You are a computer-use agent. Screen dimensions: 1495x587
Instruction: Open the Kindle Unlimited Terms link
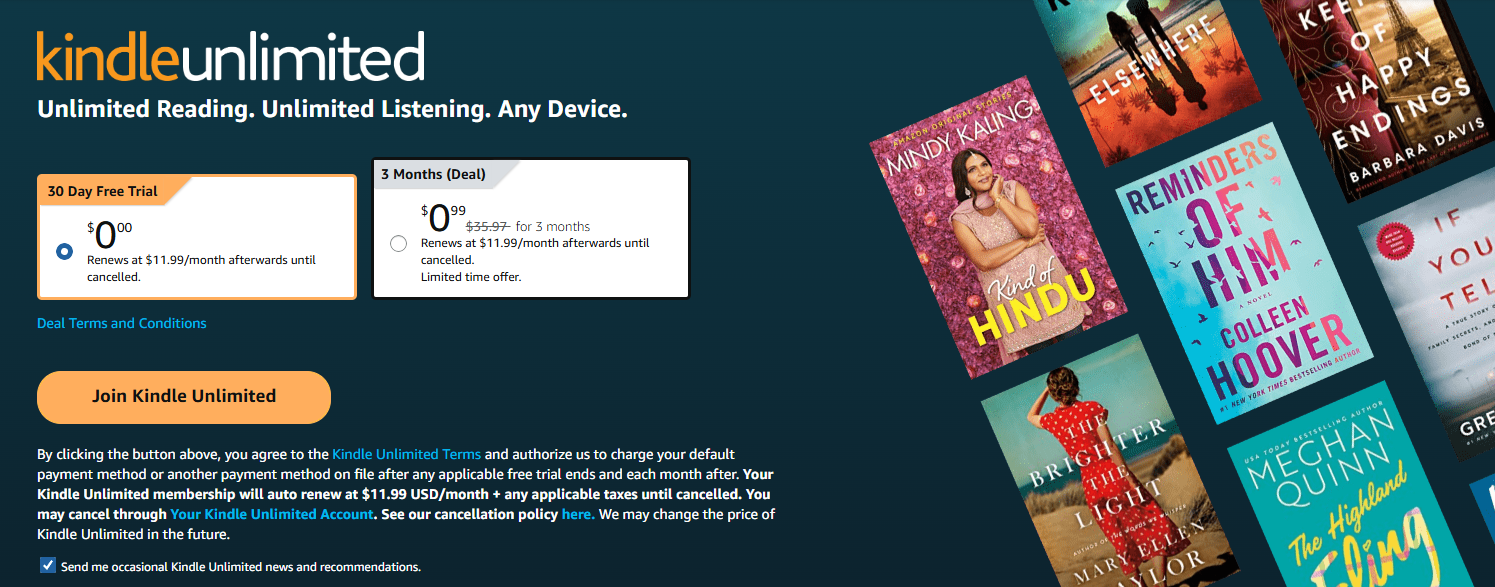(x=406, y=454)
